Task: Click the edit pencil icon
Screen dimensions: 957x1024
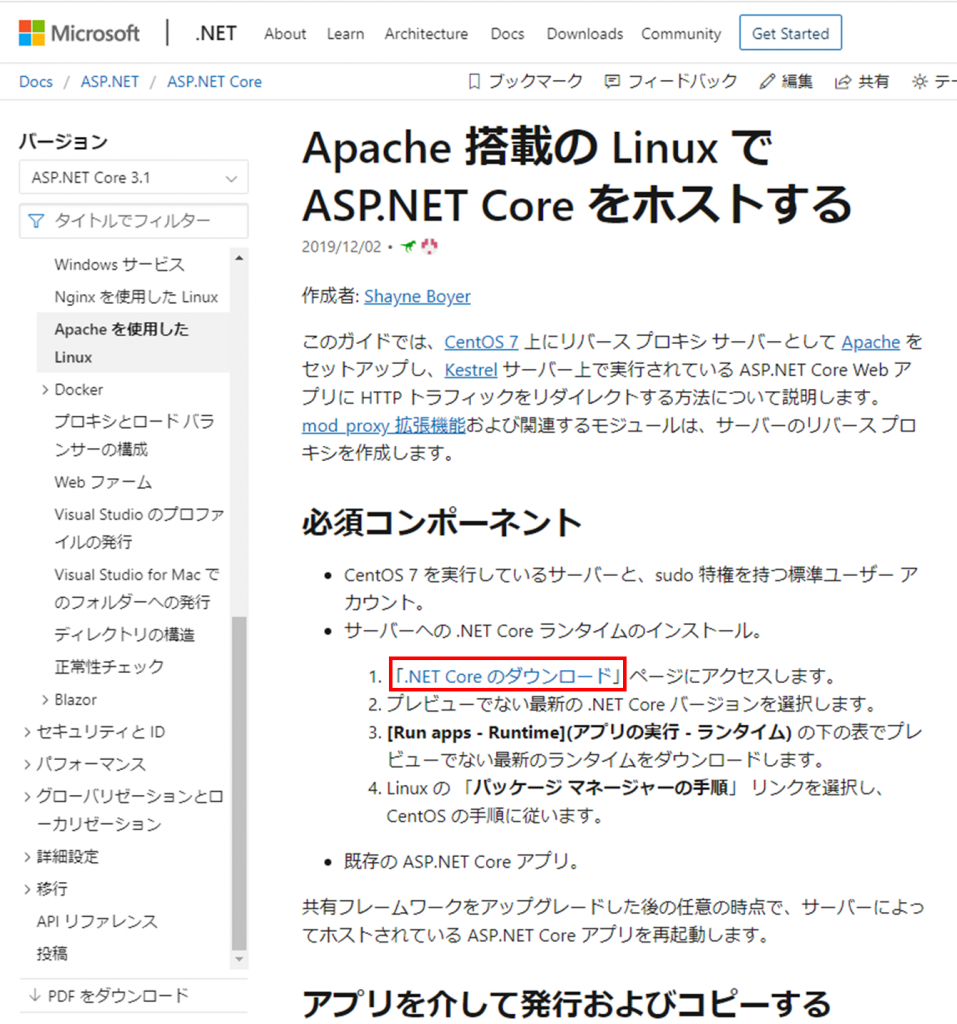Action: 767,82
